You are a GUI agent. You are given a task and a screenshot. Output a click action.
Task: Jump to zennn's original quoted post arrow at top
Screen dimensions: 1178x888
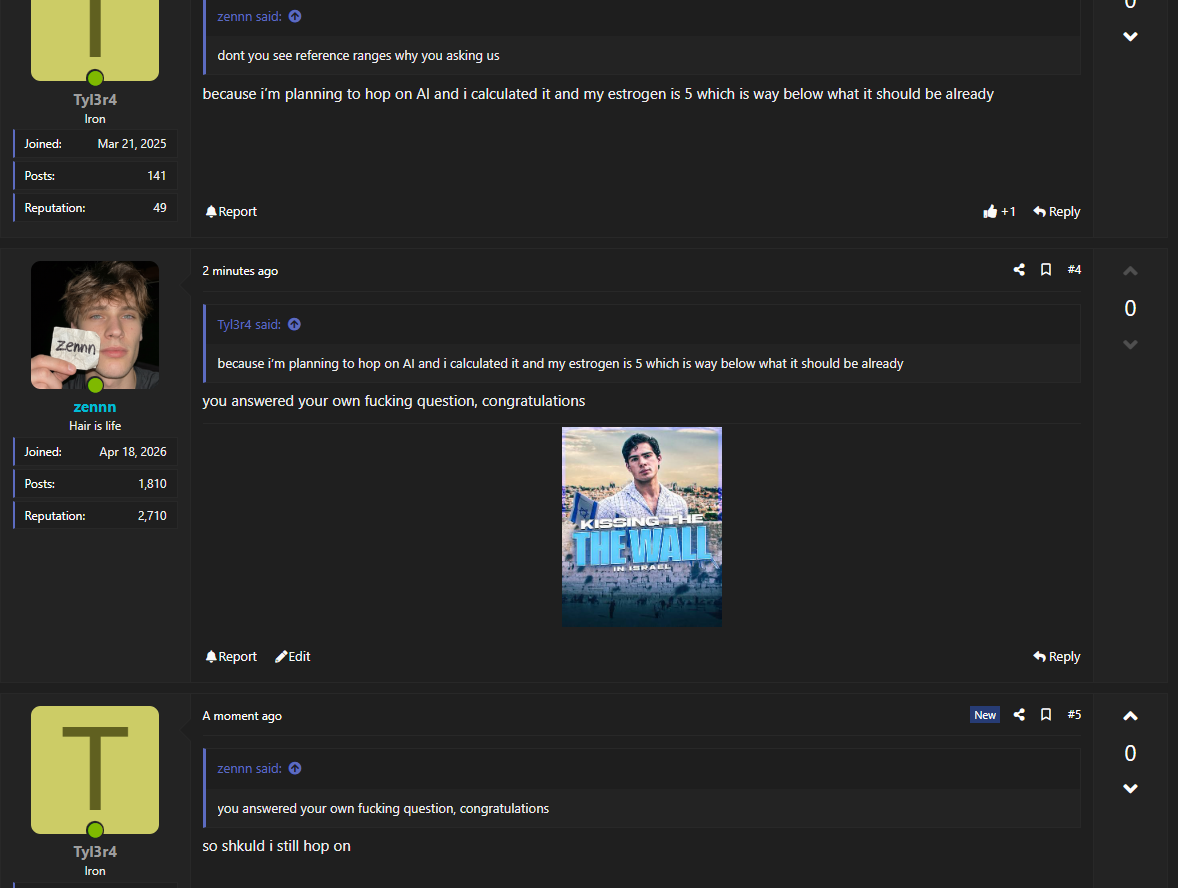(x=294, y=17)
